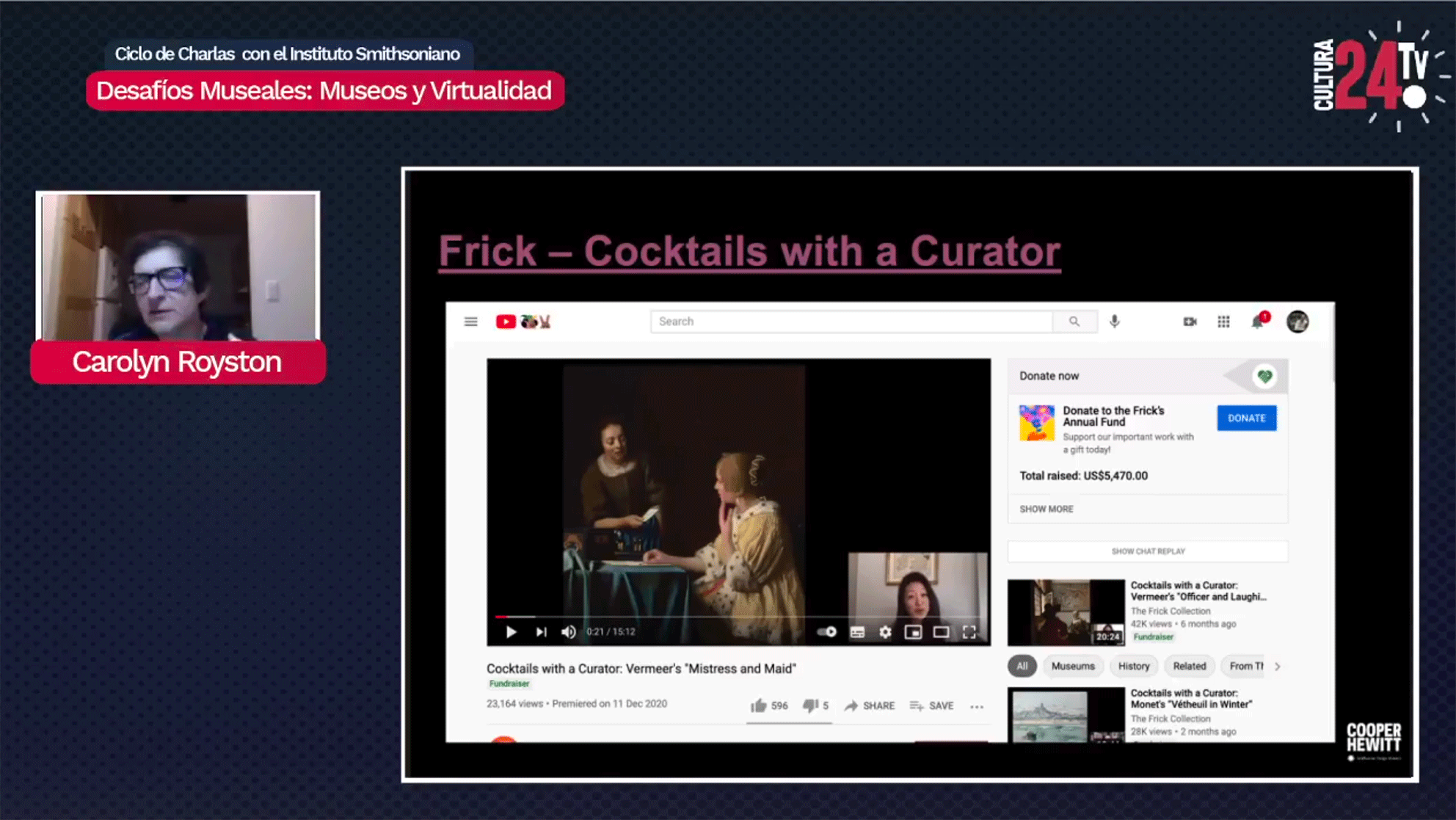This screenshot has height=820, width=1456.
Task: Expand Show Chat Replay
Action: tap(1148, 551)
